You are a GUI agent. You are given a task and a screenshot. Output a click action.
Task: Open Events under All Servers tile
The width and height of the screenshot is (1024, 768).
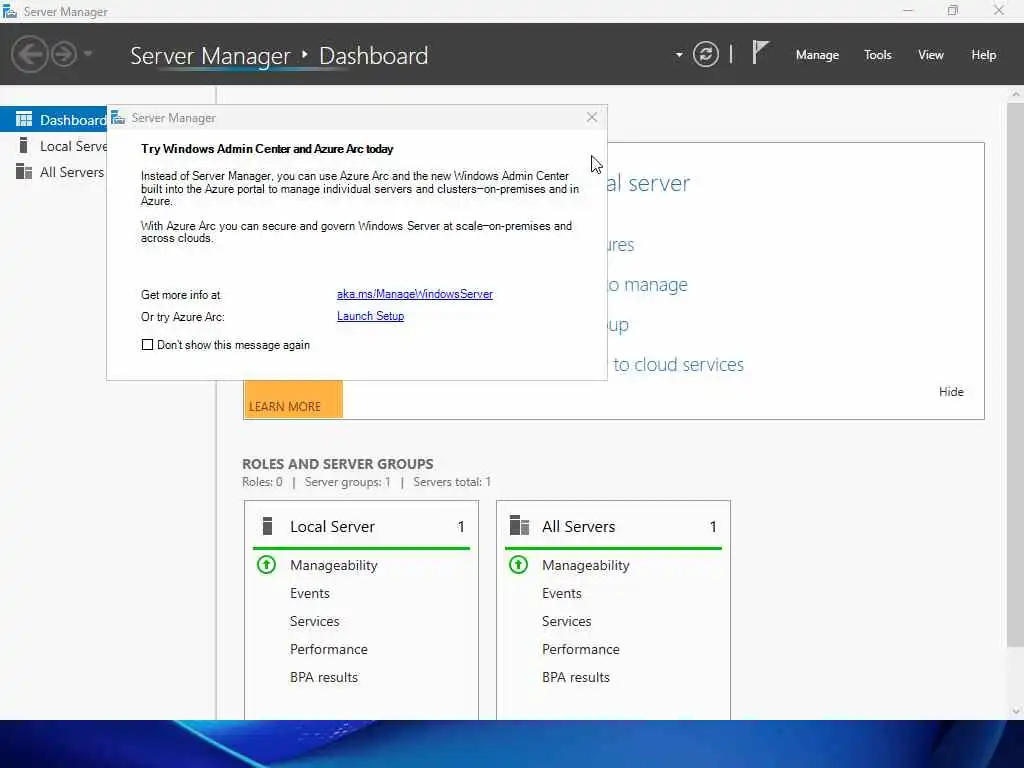tap(562, 593)
